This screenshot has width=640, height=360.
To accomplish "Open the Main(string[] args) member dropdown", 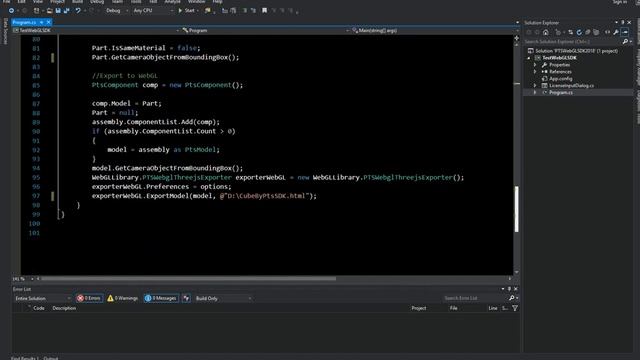I will 435,30.
